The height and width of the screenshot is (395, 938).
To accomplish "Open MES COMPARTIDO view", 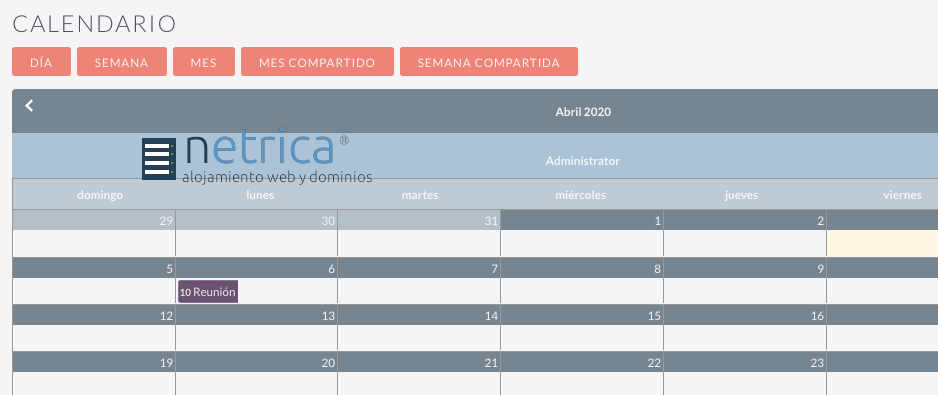I will pos(317,62).
